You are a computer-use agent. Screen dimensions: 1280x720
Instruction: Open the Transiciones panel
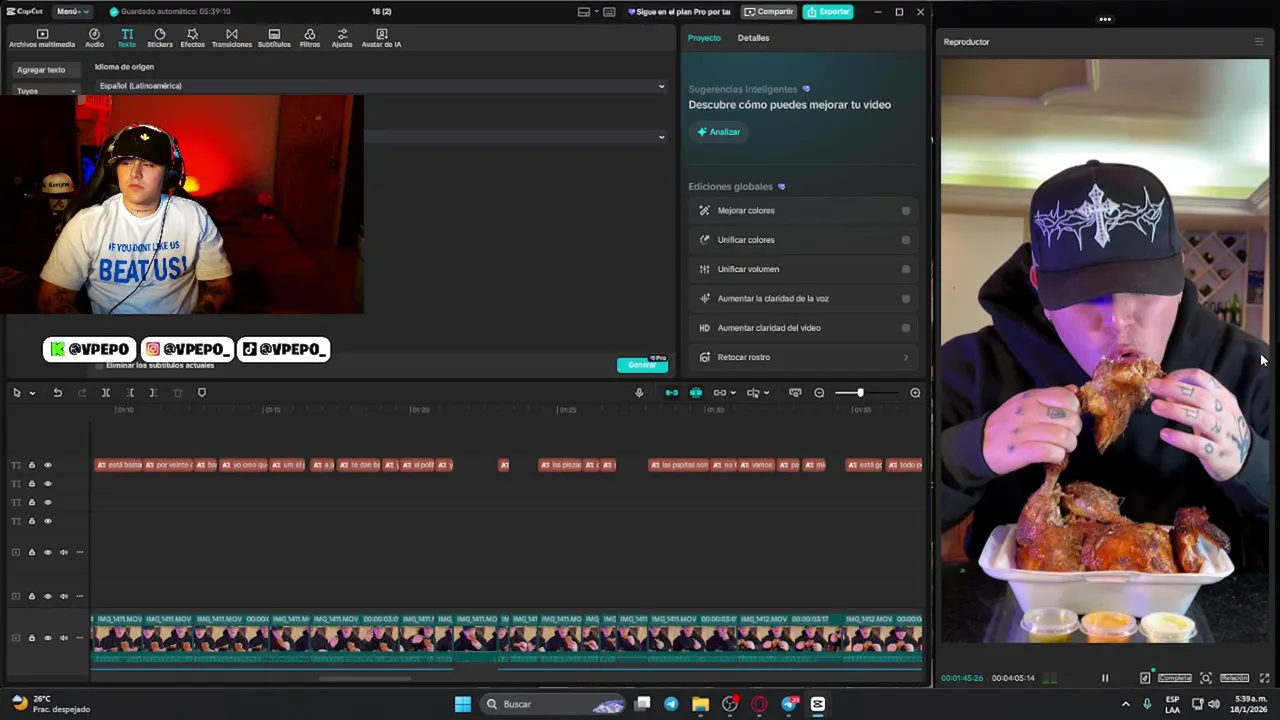(x=232, y=38)
